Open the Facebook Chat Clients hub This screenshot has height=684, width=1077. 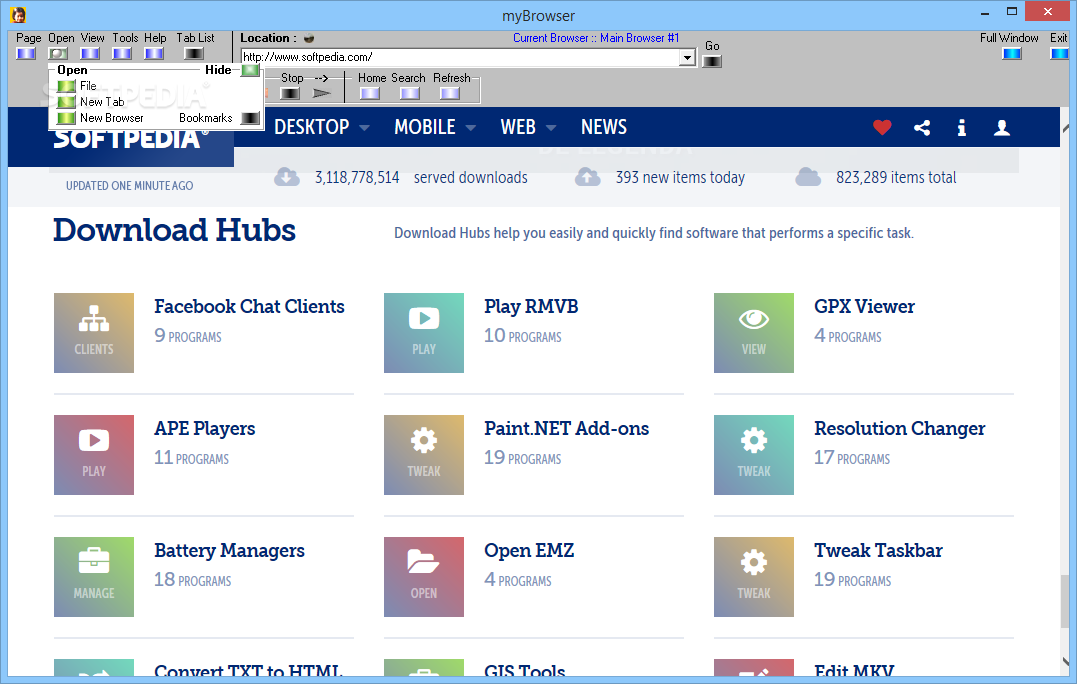pos(249,306)
